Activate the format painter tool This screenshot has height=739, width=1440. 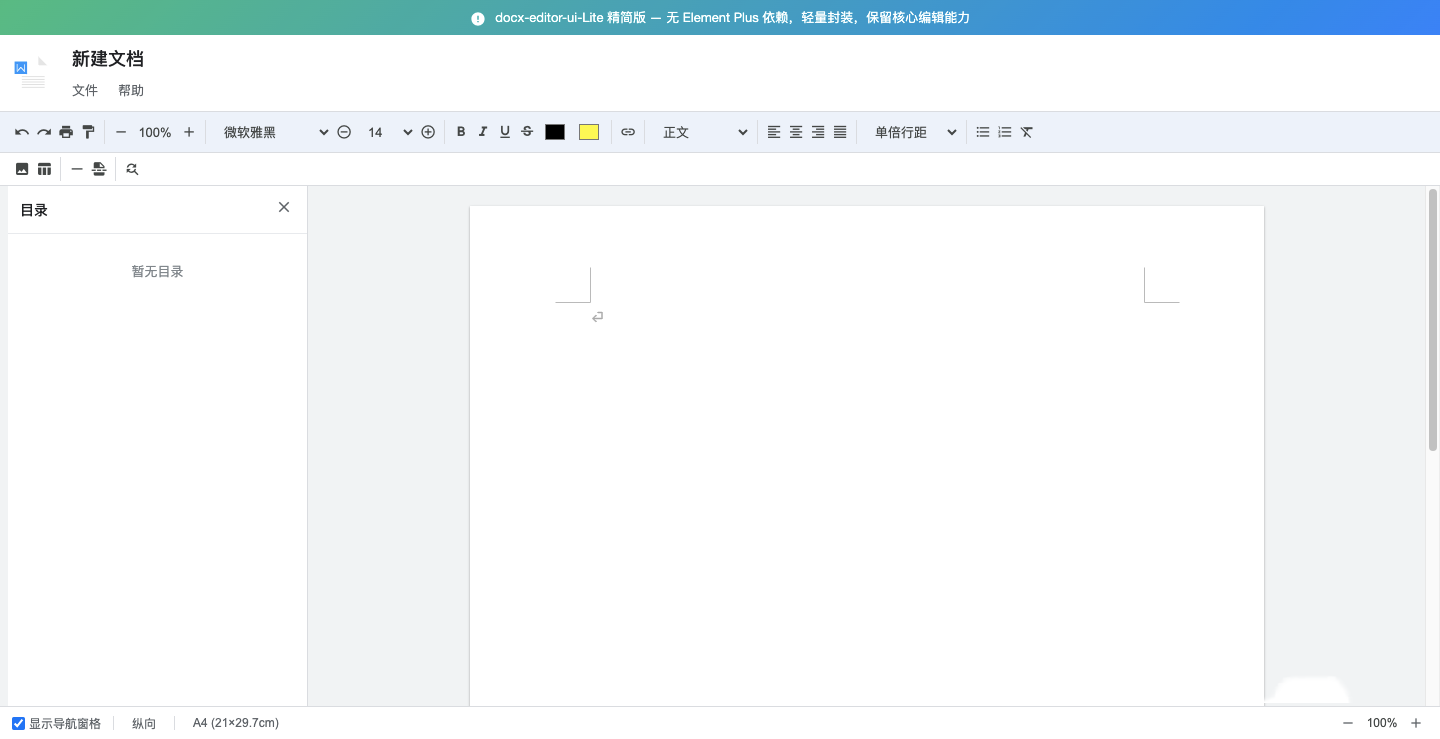pos(88,132)
